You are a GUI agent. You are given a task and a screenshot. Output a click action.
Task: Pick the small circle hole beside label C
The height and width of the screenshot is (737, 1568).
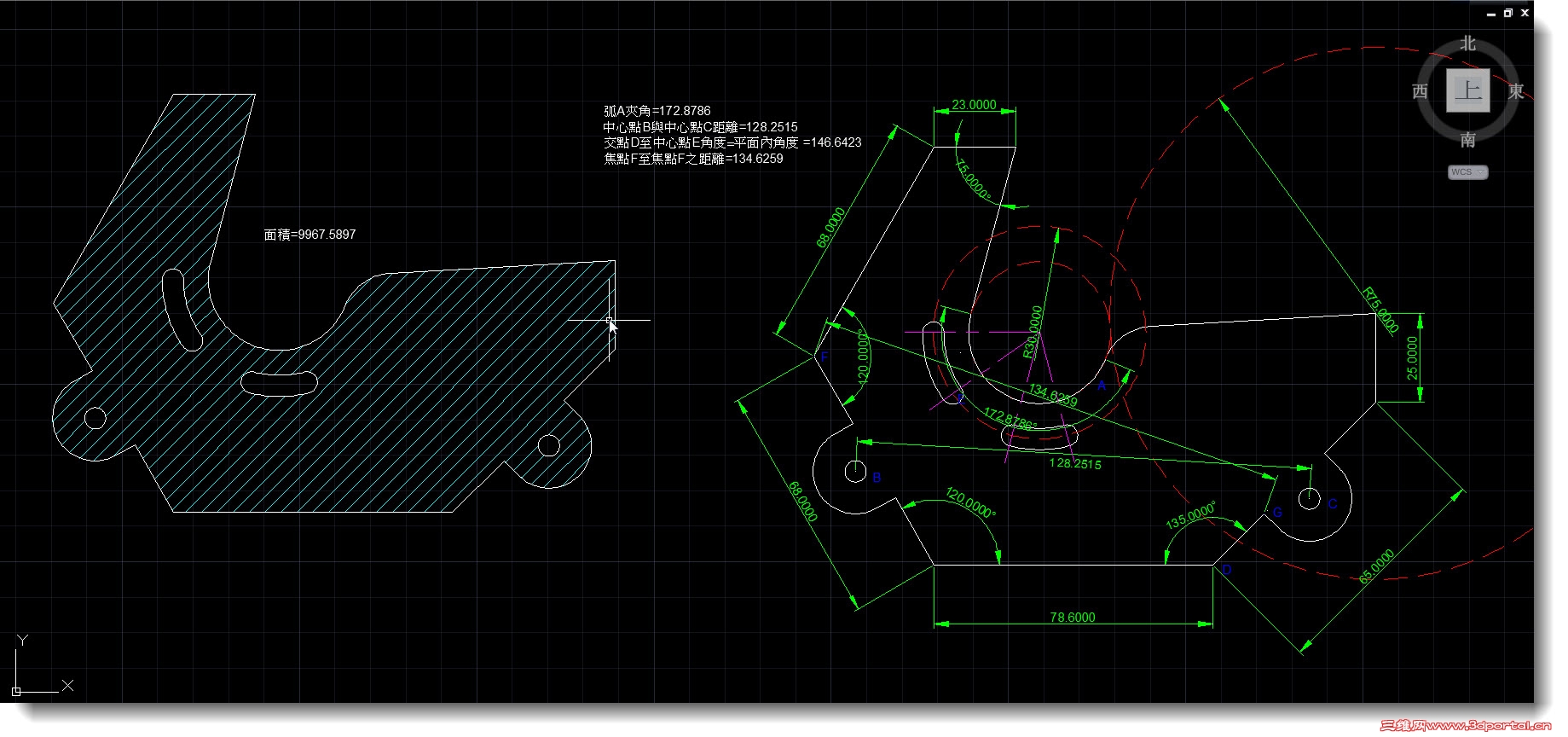point(1309,498)
